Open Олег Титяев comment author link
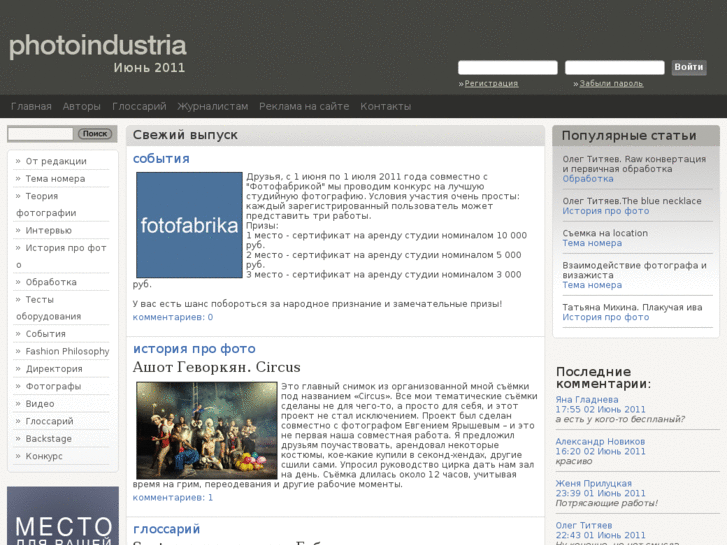The height and width of the screenshot is (545, 727). [x=584, y=526]
